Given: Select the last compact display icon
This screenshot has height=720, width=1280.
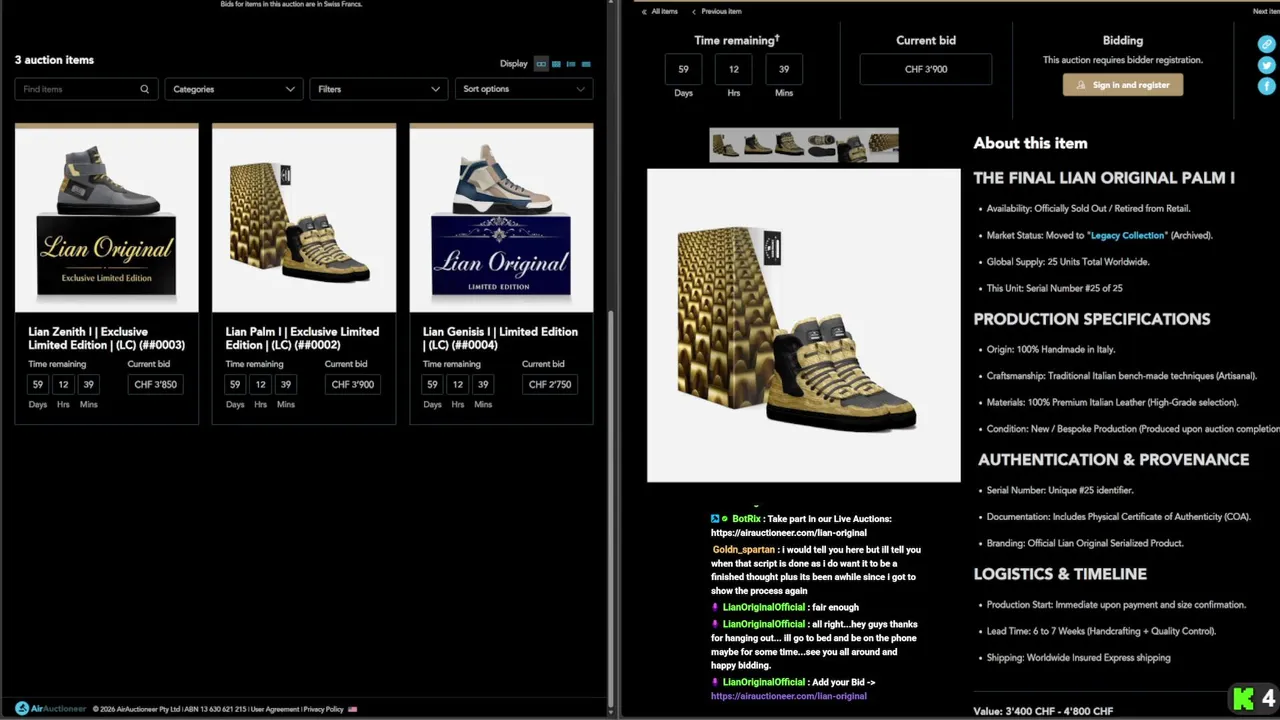Looking at the screenshot, I should (x=586, y=64).
